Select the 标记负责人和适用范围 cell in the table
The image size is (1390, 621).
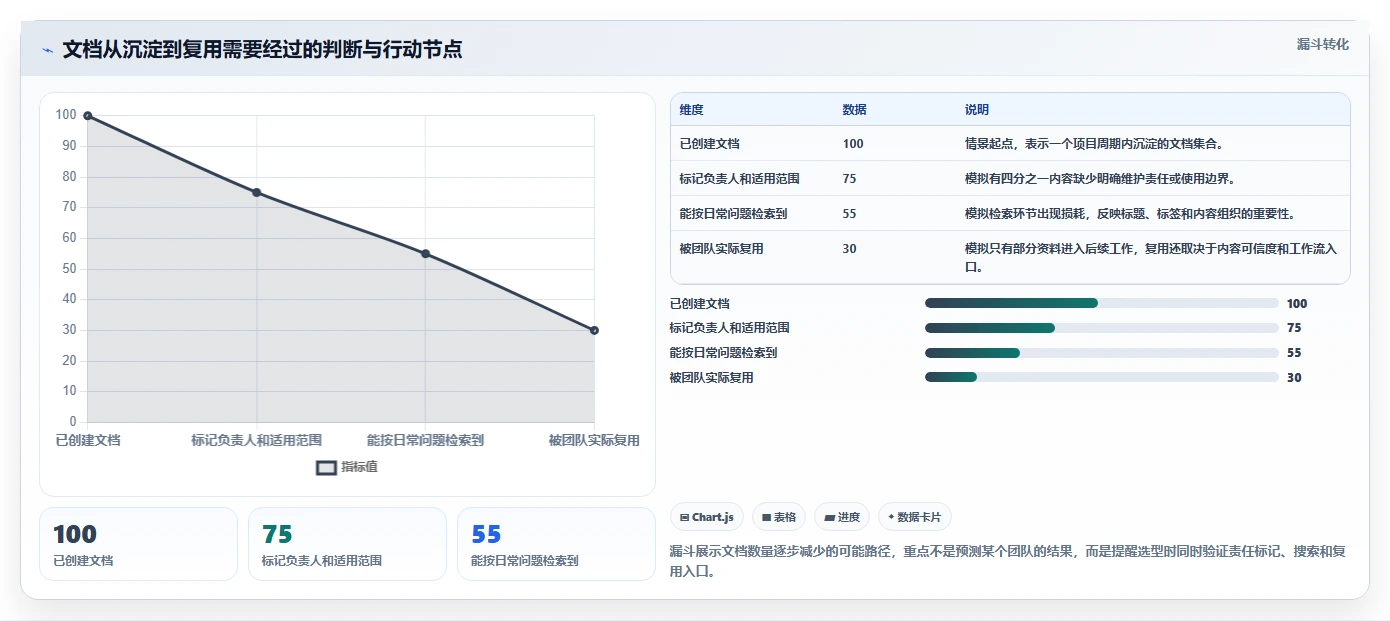click(740, 179)
